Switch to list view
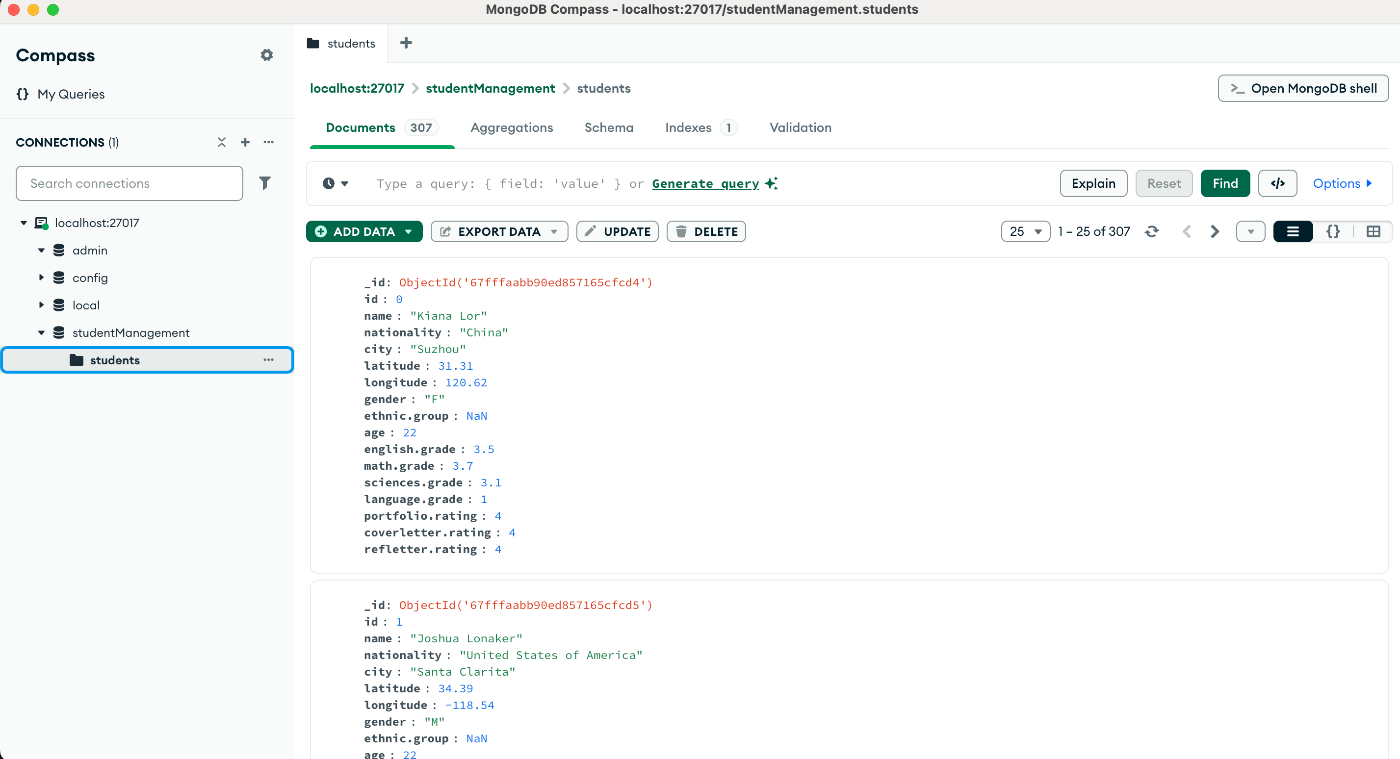1400x759 pixels. pos(1293,231)
